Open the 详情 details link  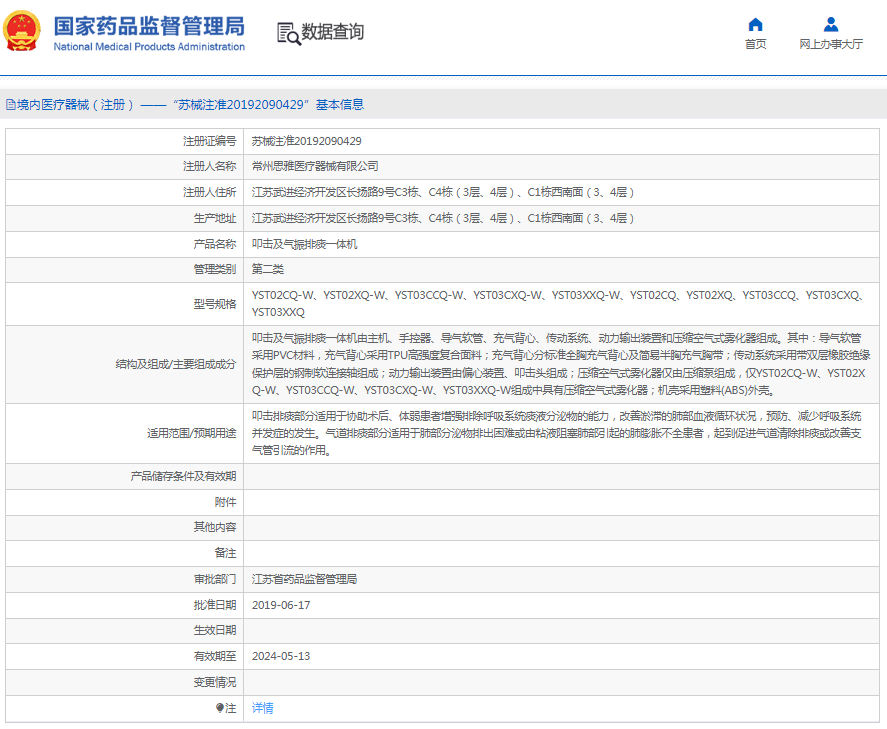tap(262, 708)
